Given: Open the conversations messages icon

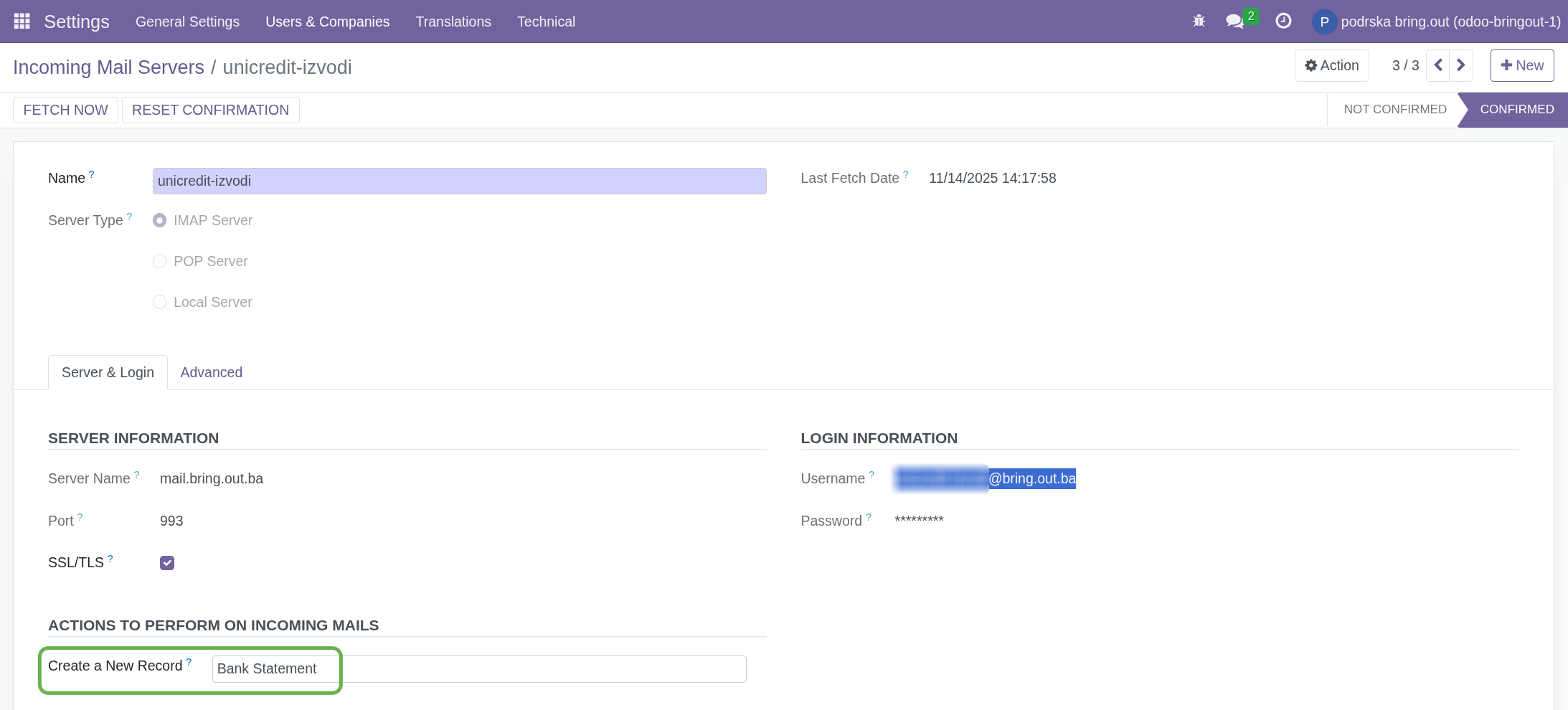Looking at the screenshot, I should 1235,22.
